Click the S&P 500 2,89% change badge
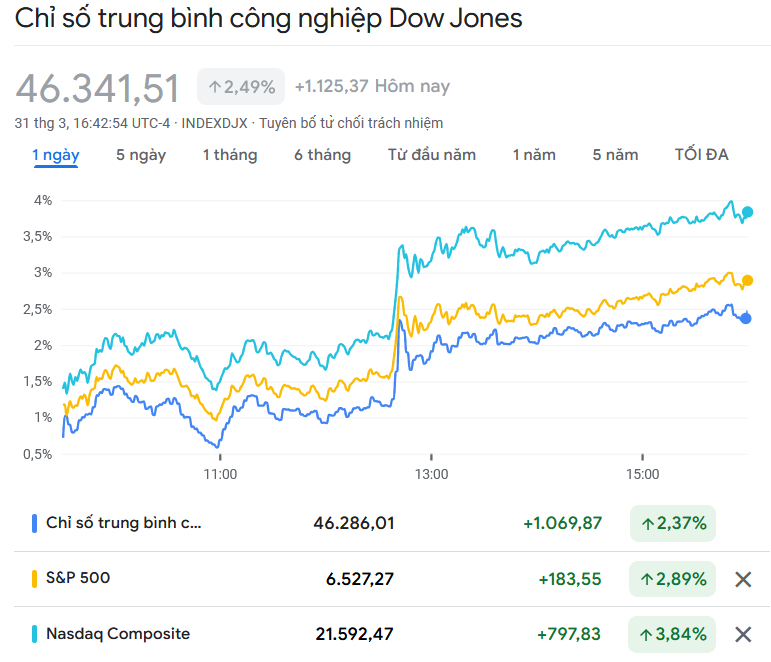This screenshot has height=662, width=771. pos(672,579)
